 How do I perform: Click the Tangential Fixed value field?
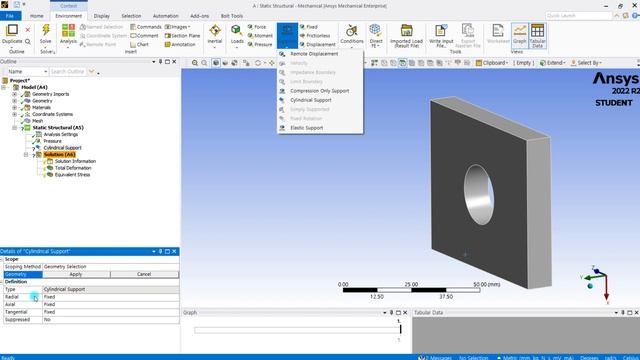[x=111, y=312]
